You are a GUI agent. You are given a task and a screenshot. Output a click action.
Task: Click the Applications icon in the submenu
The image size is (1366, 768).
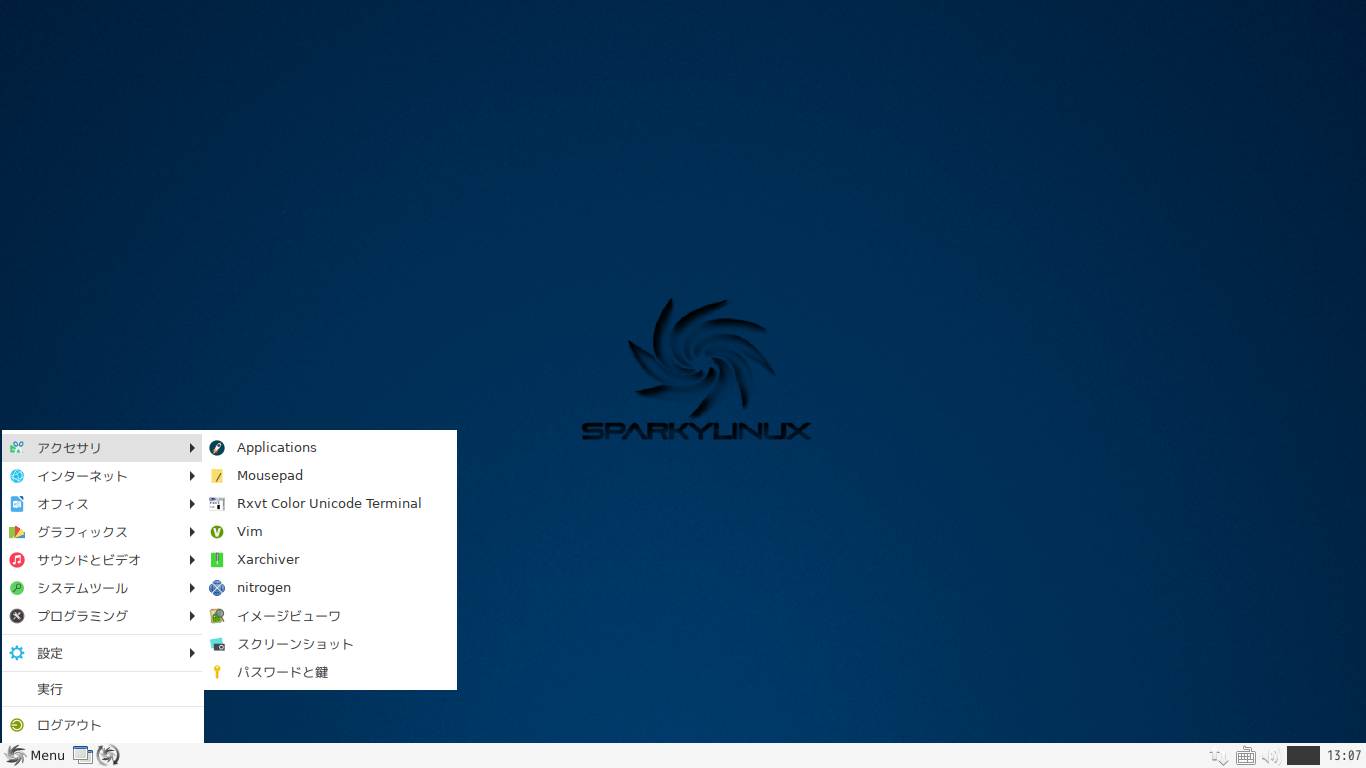pyautogui.click(x=217, y=448)
